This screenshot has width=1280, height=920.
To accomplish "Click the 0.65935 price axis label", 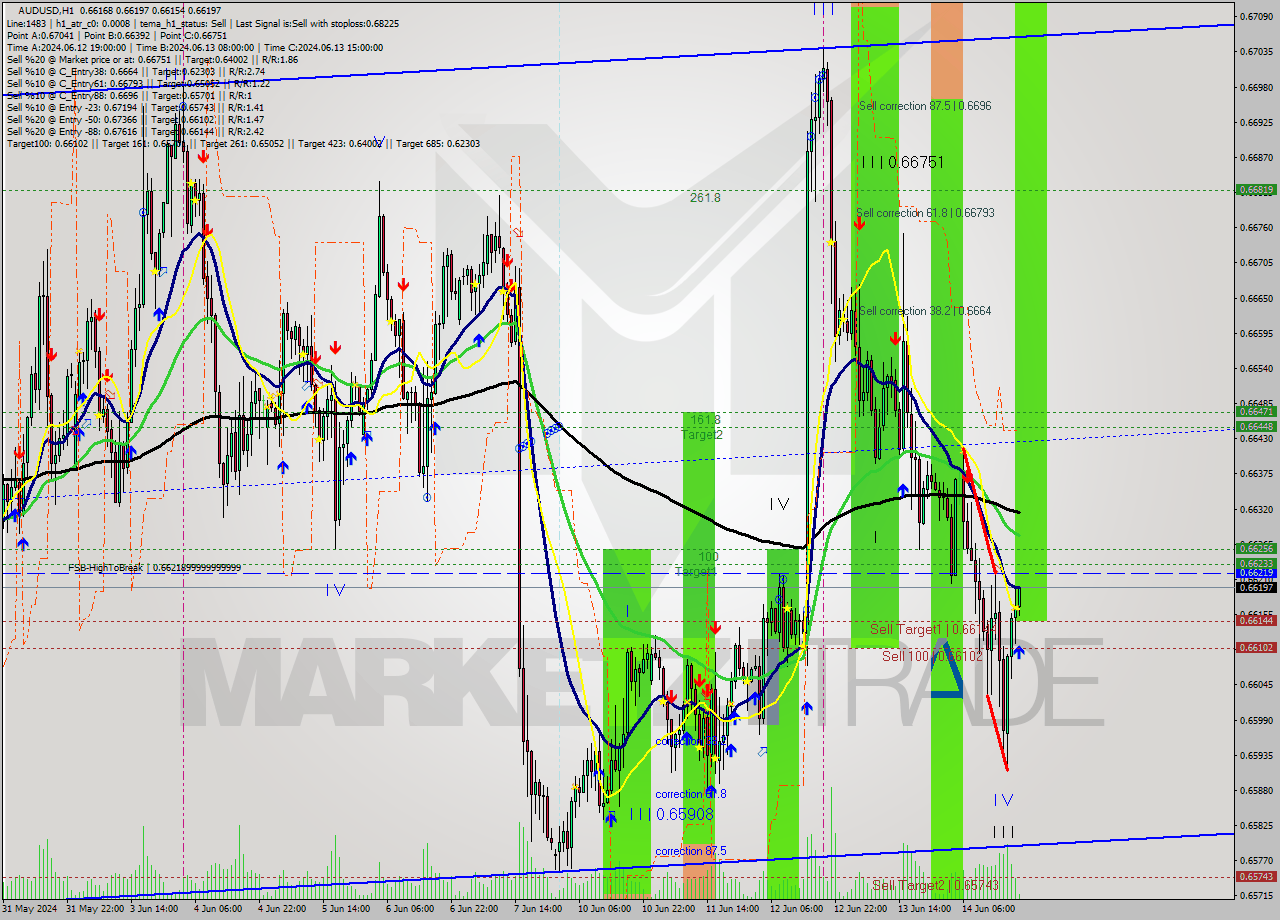I will 1257,755.
